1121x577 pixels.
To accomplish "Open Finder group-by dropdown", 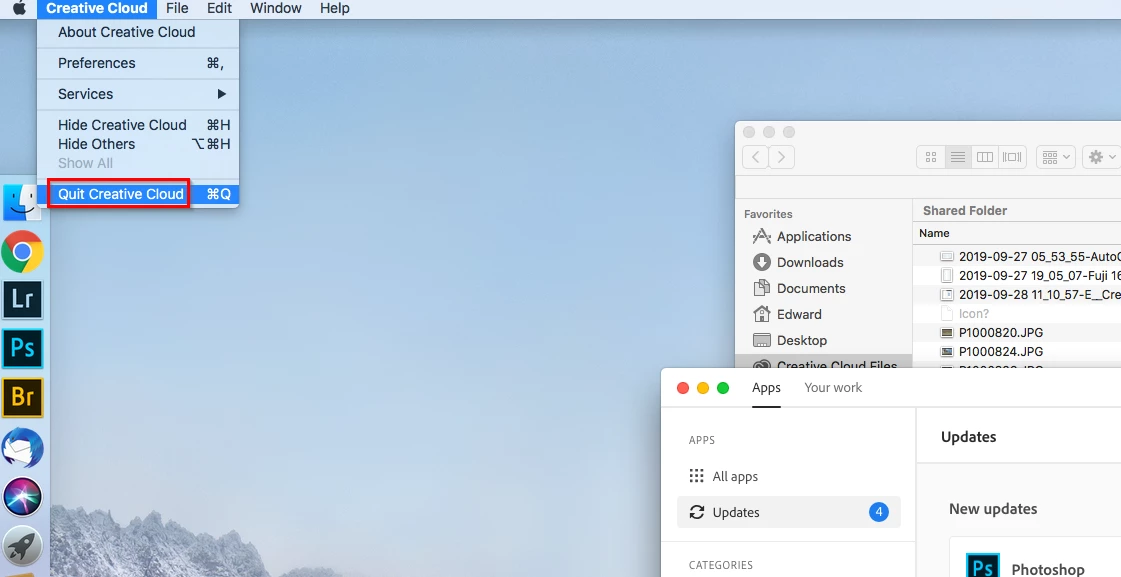I will [1056, 157].
